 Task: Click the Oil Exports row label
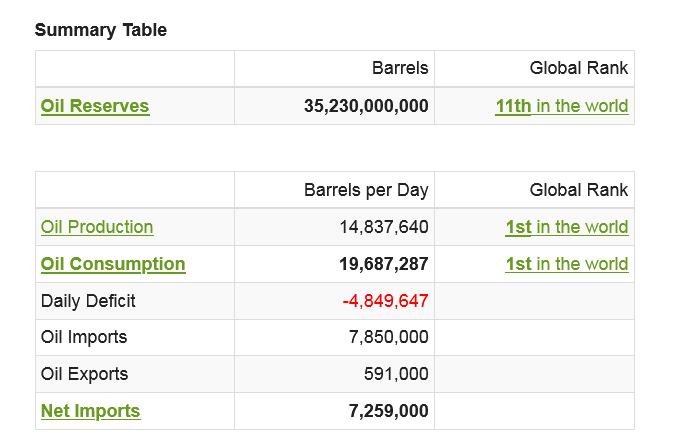[x=84, y=374]
